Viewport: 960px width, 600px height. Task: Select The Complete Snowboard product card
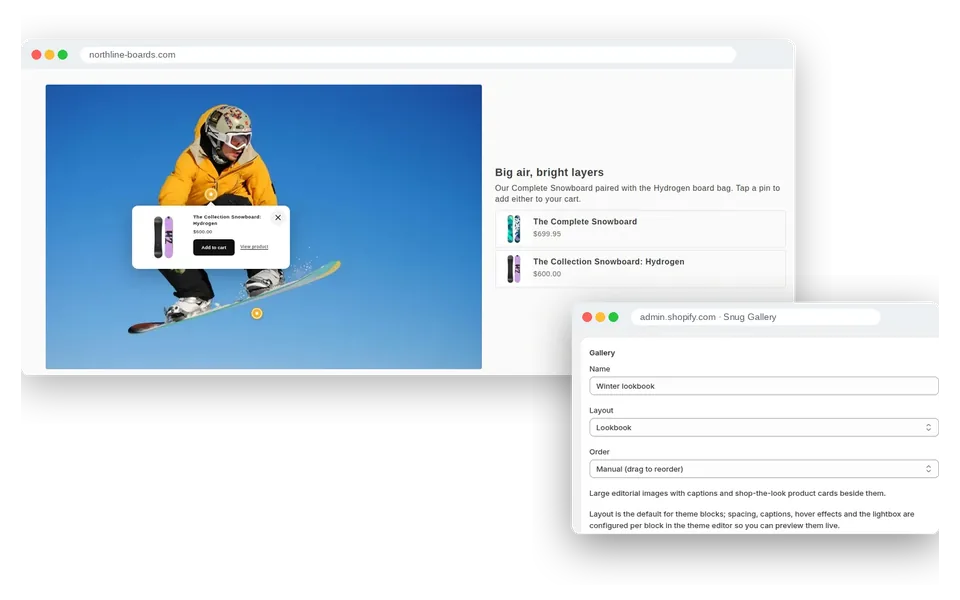pos(640,228)
